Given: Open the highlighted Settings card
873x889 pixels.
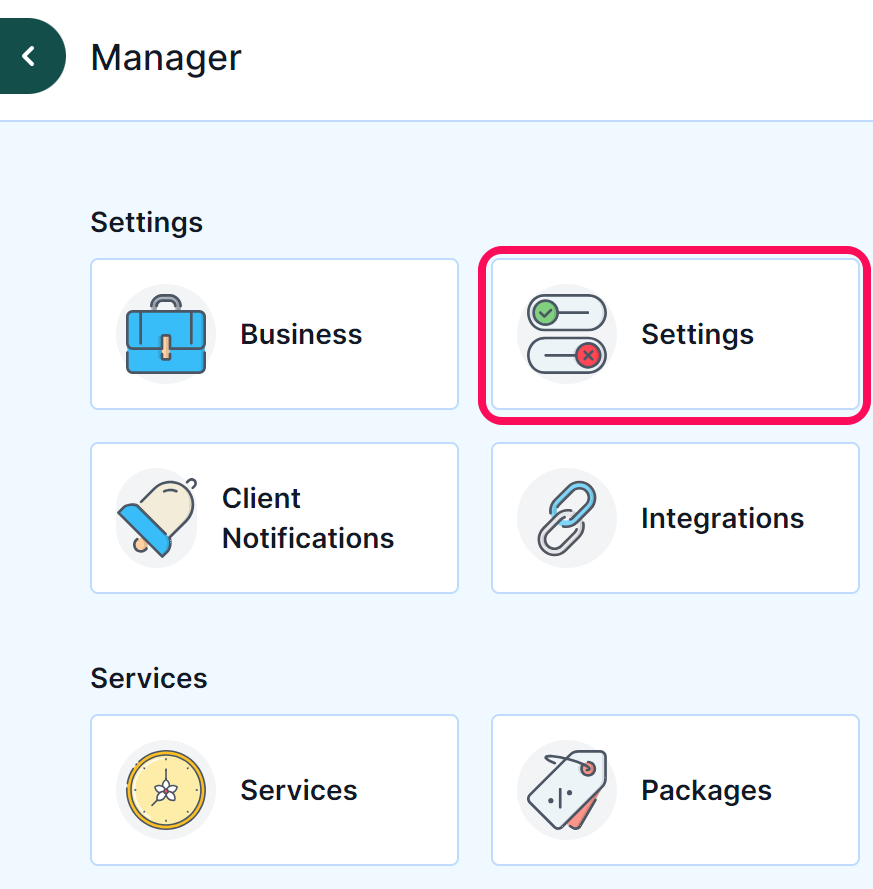Looking at the screenshot, I should tap(675, 334).
